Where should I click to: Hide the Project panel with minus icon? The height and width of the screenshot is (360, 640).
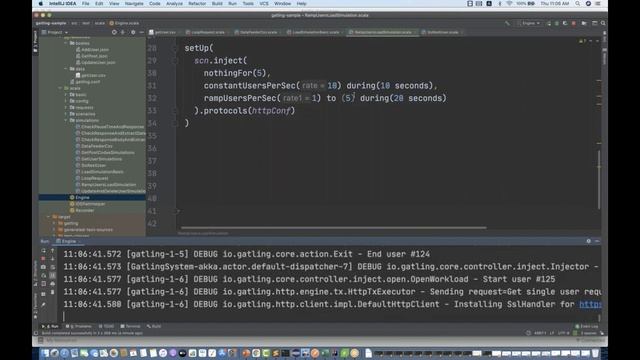pos(142,32)
